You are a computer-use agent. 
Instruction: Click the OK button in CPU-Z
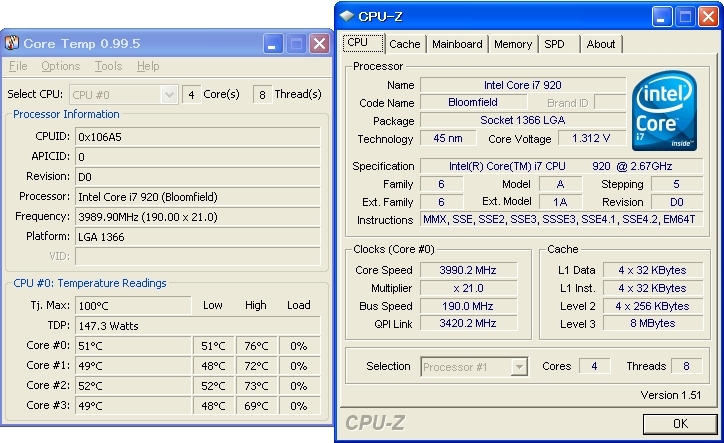680,424
